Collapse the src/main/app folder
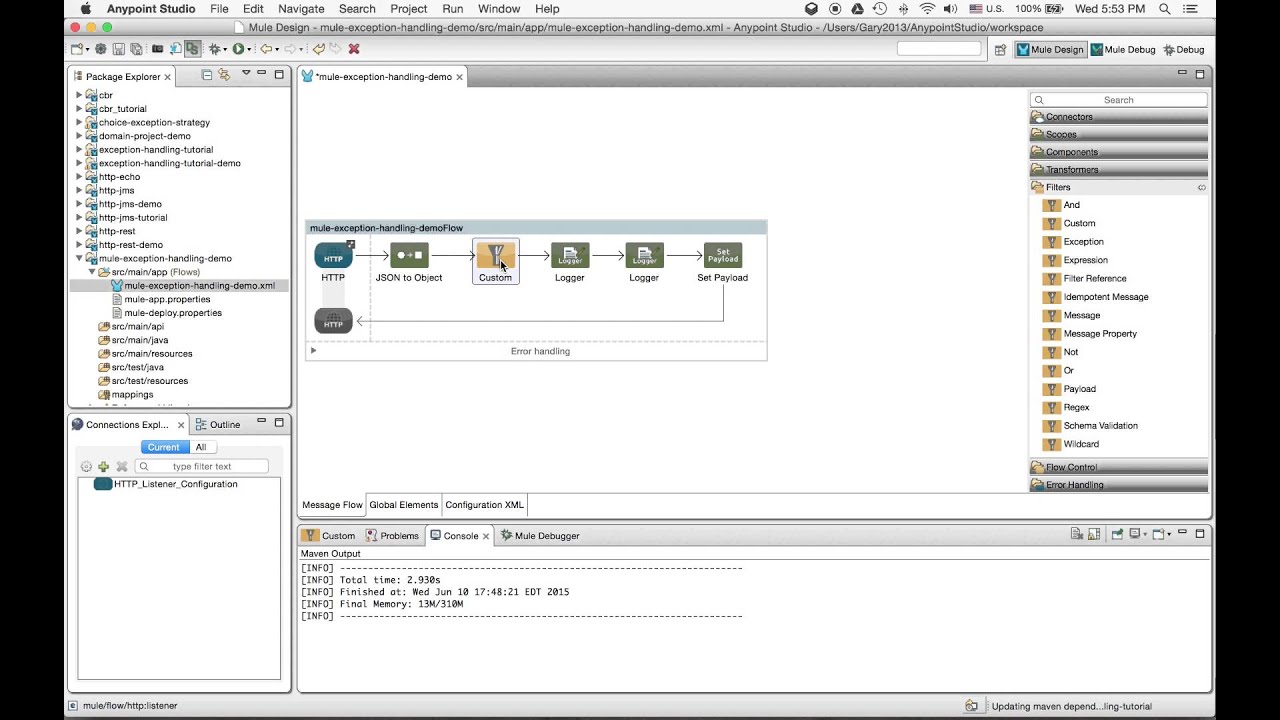1280x720 pixels. [x=91, y=272]
